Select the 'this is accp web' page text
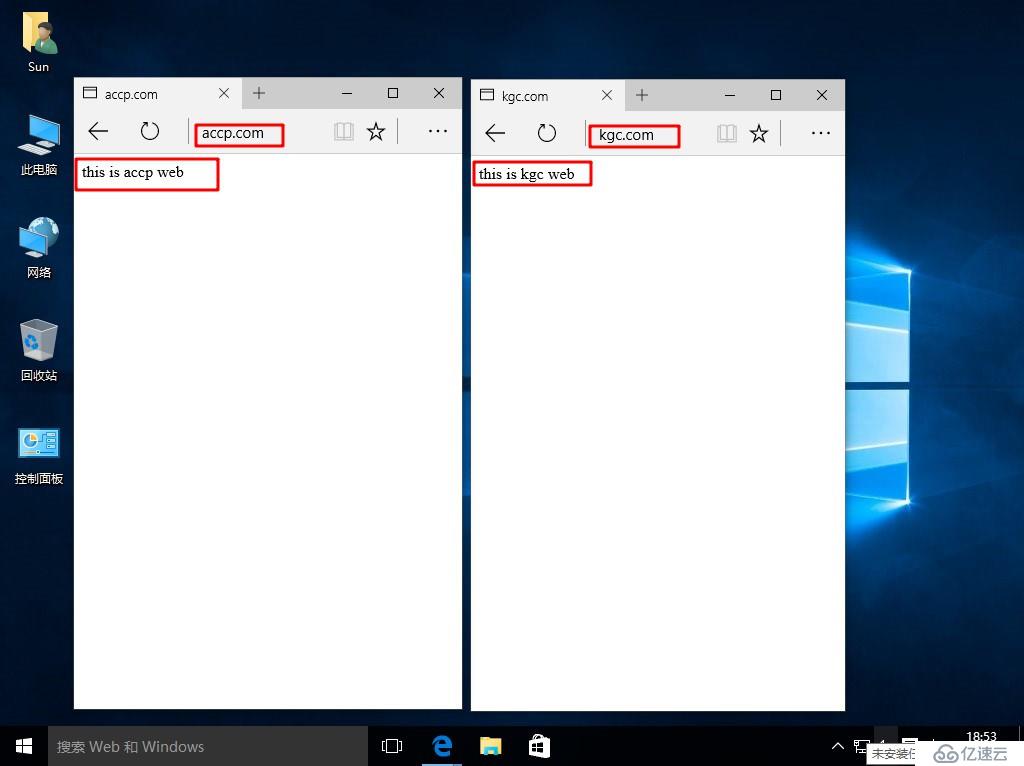 point(133,172)
